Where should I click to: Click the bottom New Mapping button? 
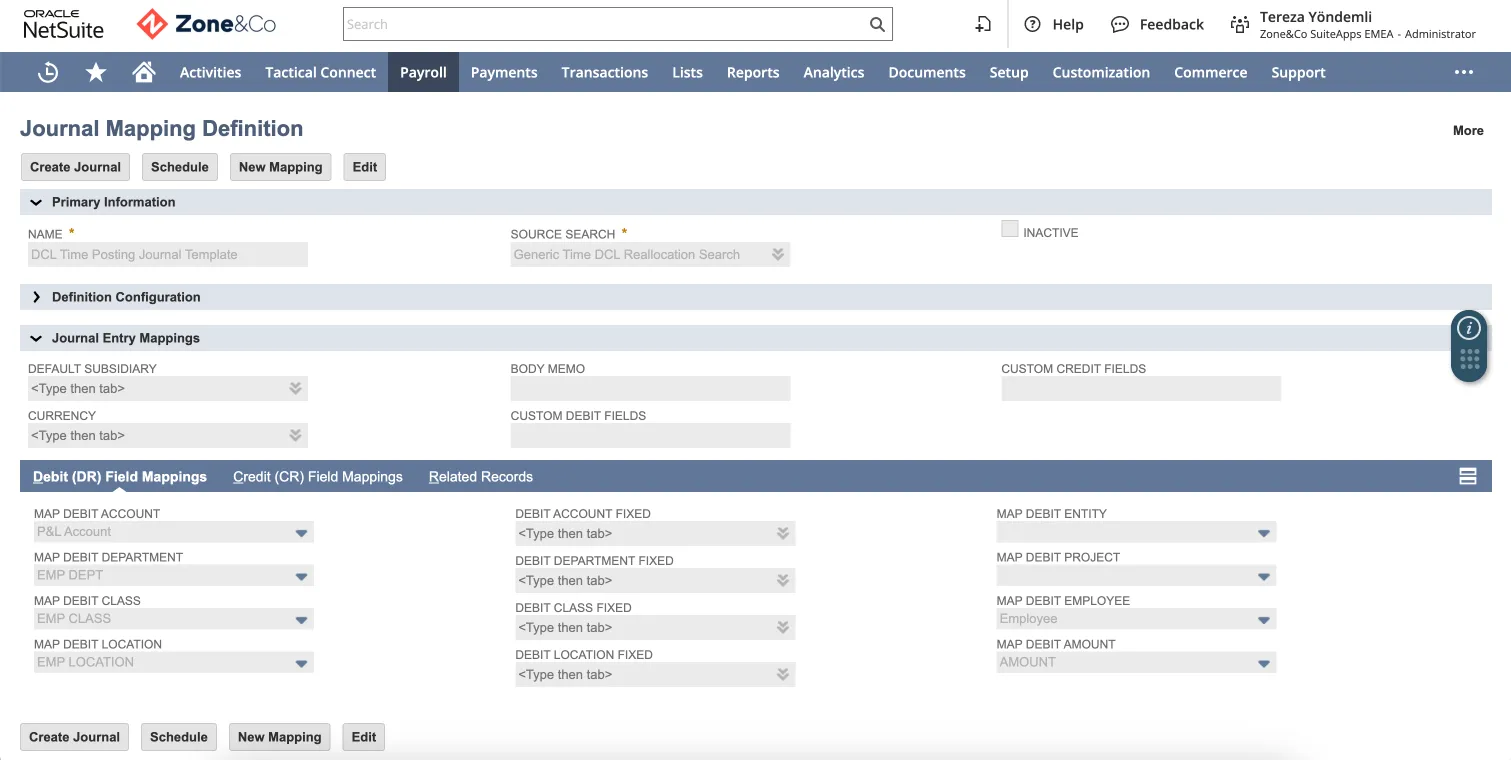coord(280,737)
